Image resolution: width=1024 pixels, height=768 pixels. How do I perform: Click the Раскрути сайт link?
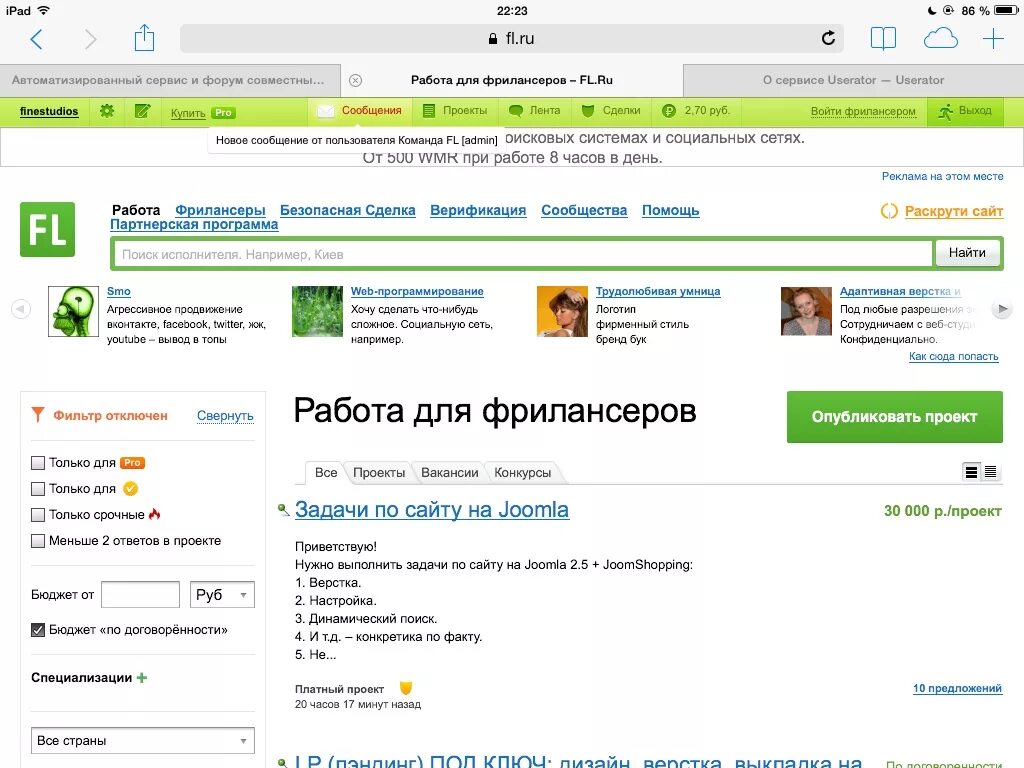tap(954, 211)
